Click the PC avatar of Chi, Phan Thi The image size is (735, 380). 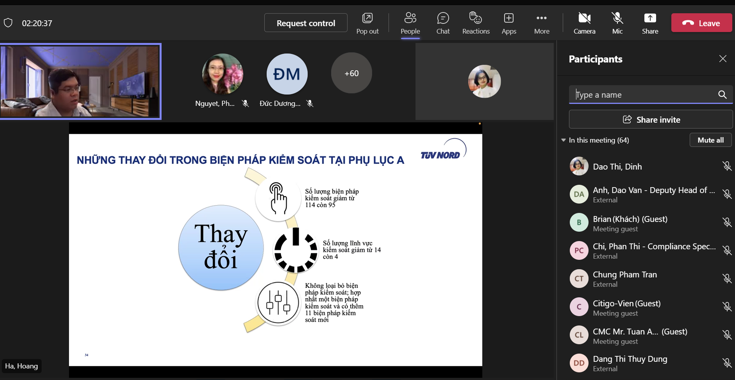click(579, 250)
